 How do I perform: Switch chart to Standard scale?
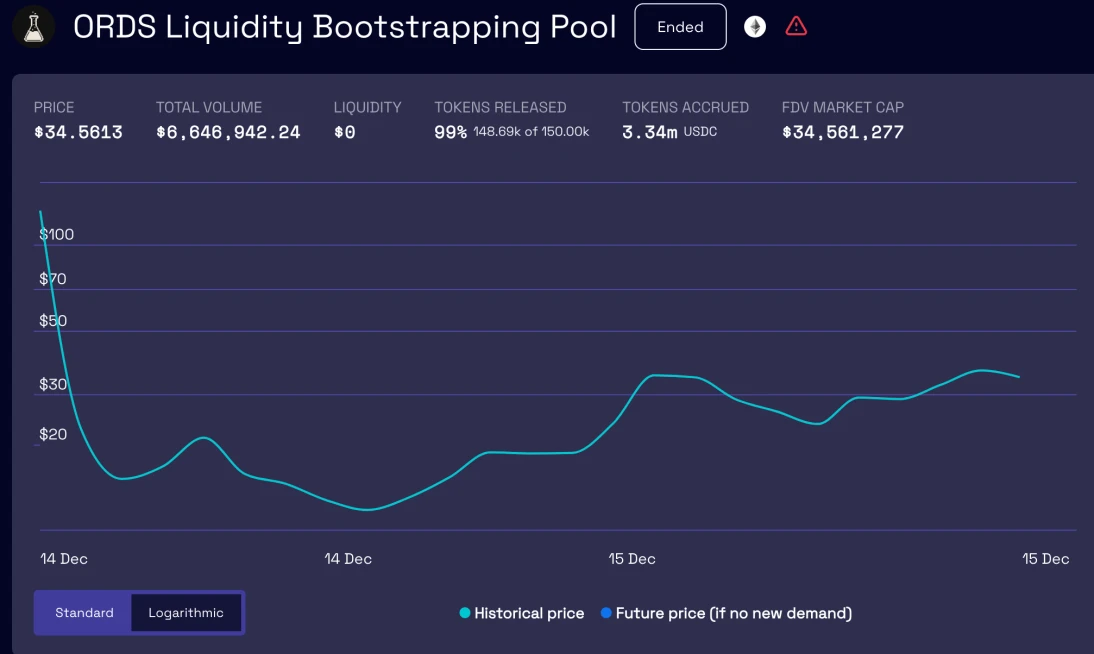(84, 613)
